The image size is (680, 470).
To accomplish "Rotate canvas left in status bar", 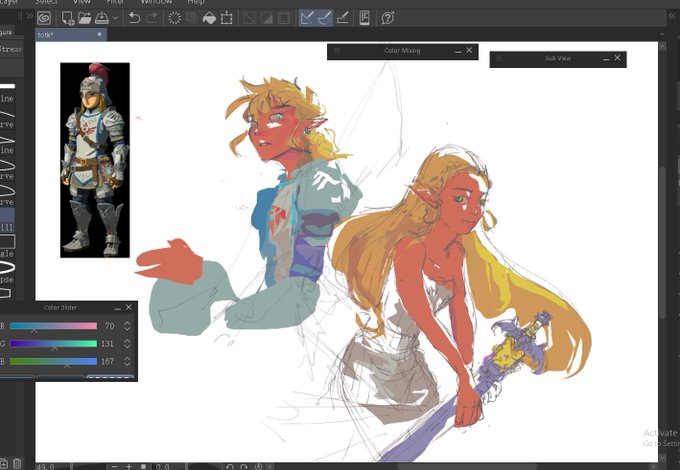I will [x=230, y=467].
